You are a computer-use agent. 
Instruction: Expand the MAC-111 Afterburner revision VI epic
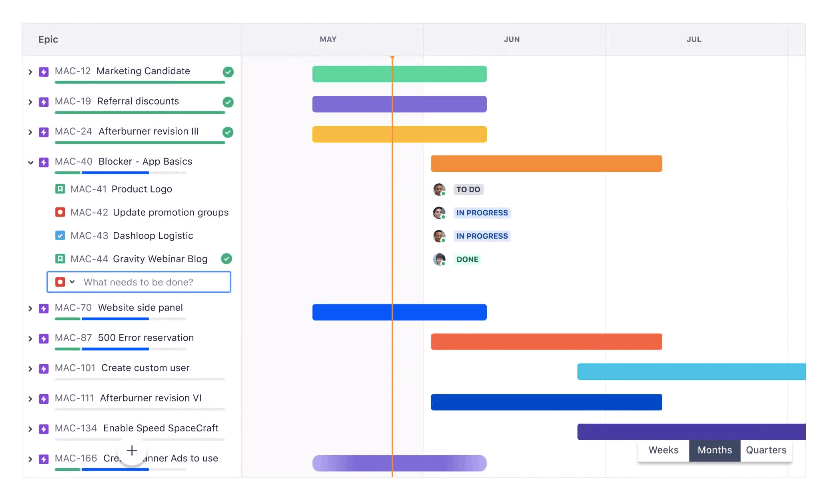[x=30, y=399]
